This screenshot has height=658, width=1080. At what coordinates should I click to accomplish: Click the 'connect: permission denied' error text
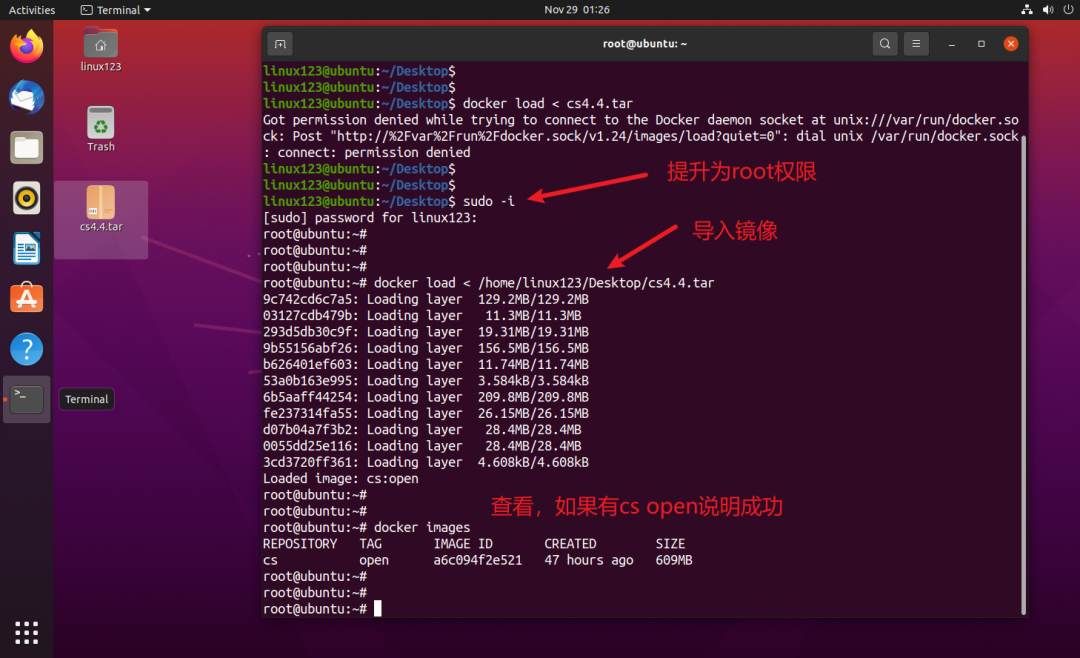[x=374, y=152]
